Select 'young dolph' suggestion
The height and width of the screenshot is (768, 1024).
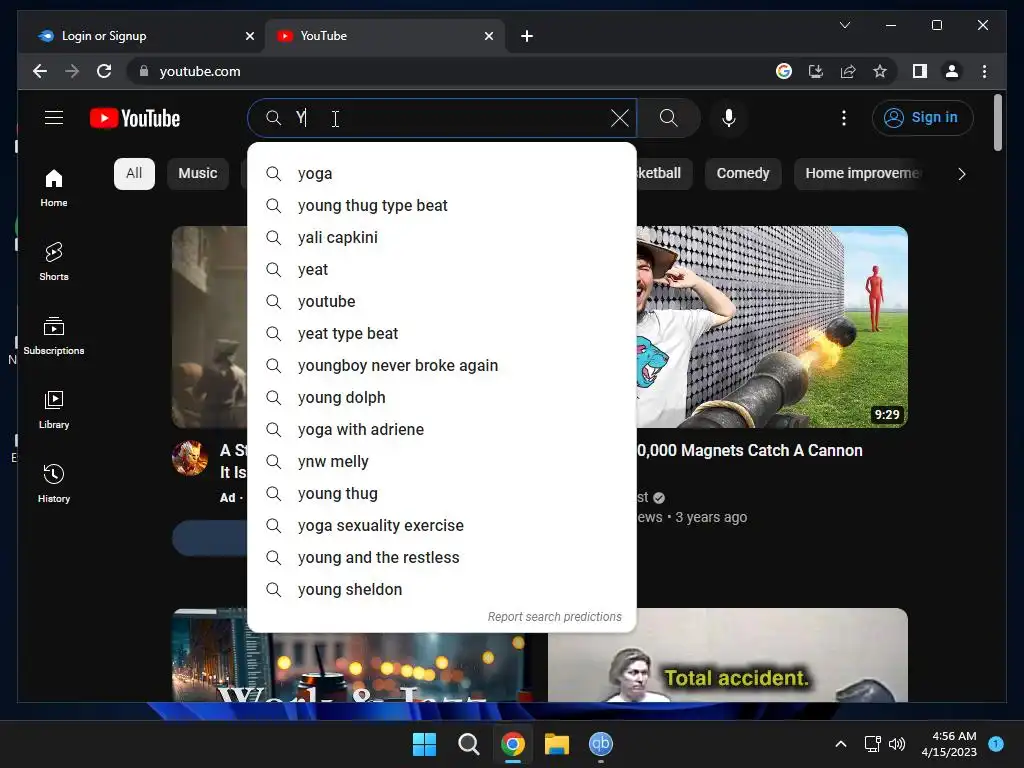(x=442, y=398)
